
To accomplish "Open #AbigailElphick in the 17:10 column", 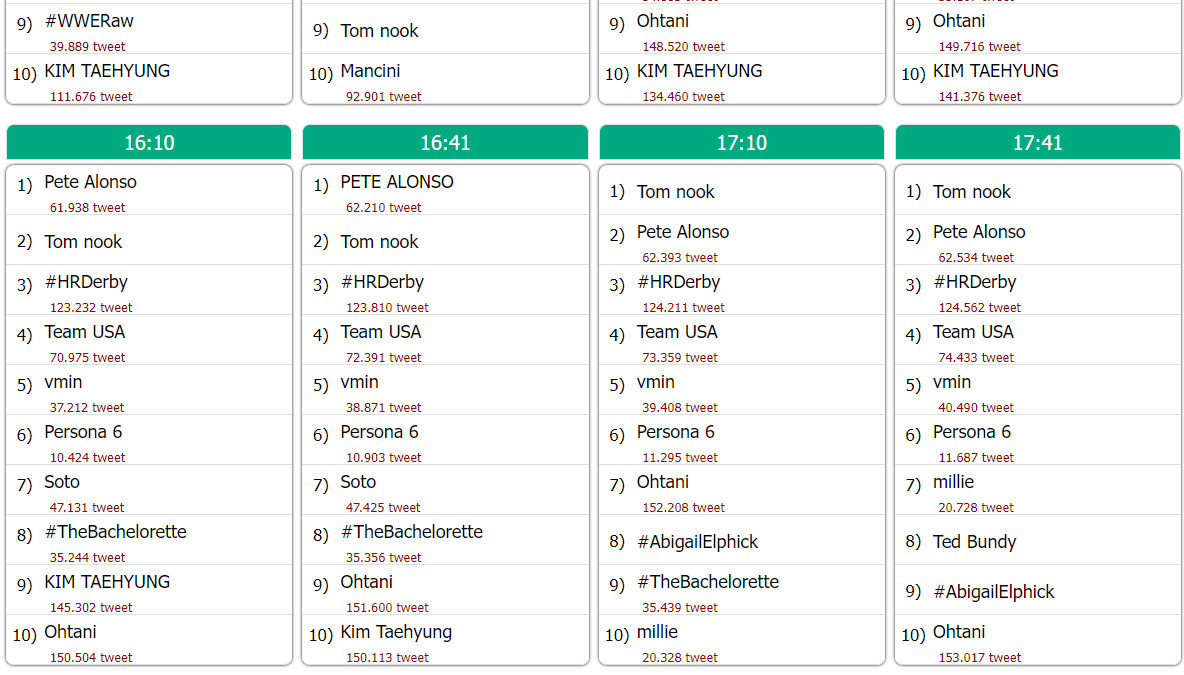I will pos(698,541).
